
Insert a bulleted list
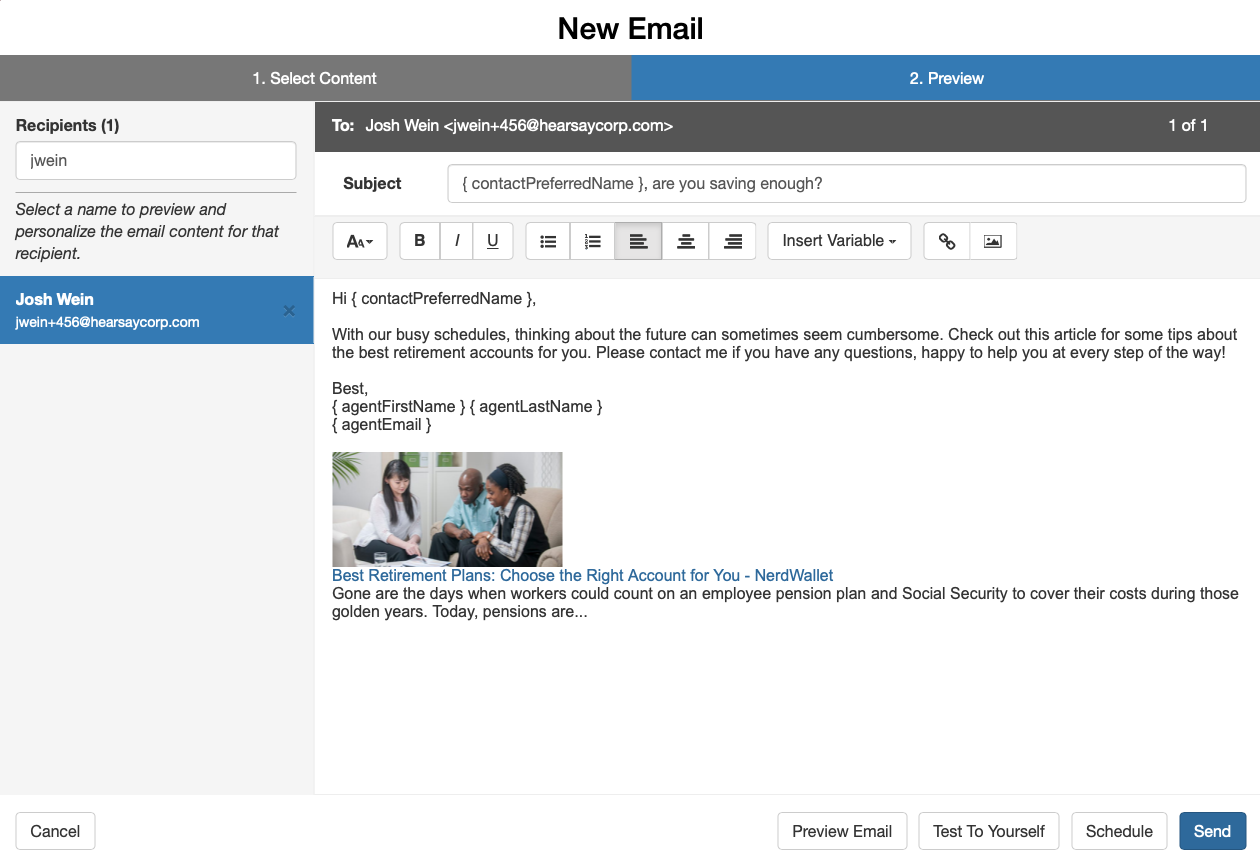[548, 241]
